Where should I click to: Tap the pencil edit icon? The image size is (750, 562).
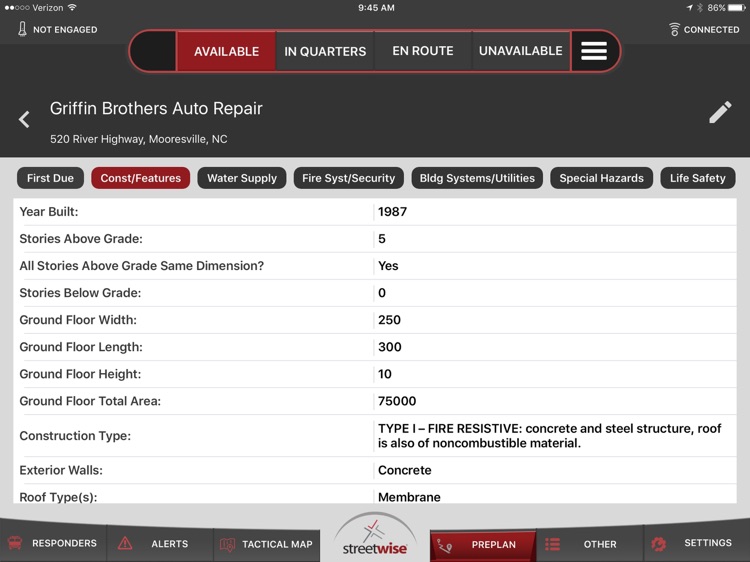point(720,112)
